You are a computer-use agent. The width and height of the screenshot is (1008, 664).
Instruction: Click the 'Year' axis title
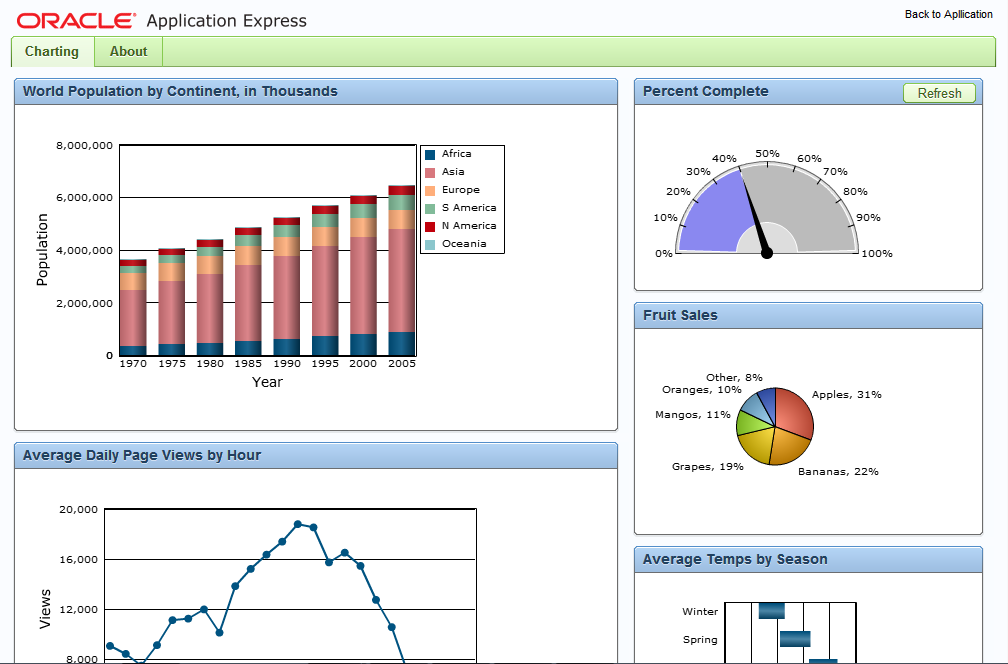(x=267, y=382)
